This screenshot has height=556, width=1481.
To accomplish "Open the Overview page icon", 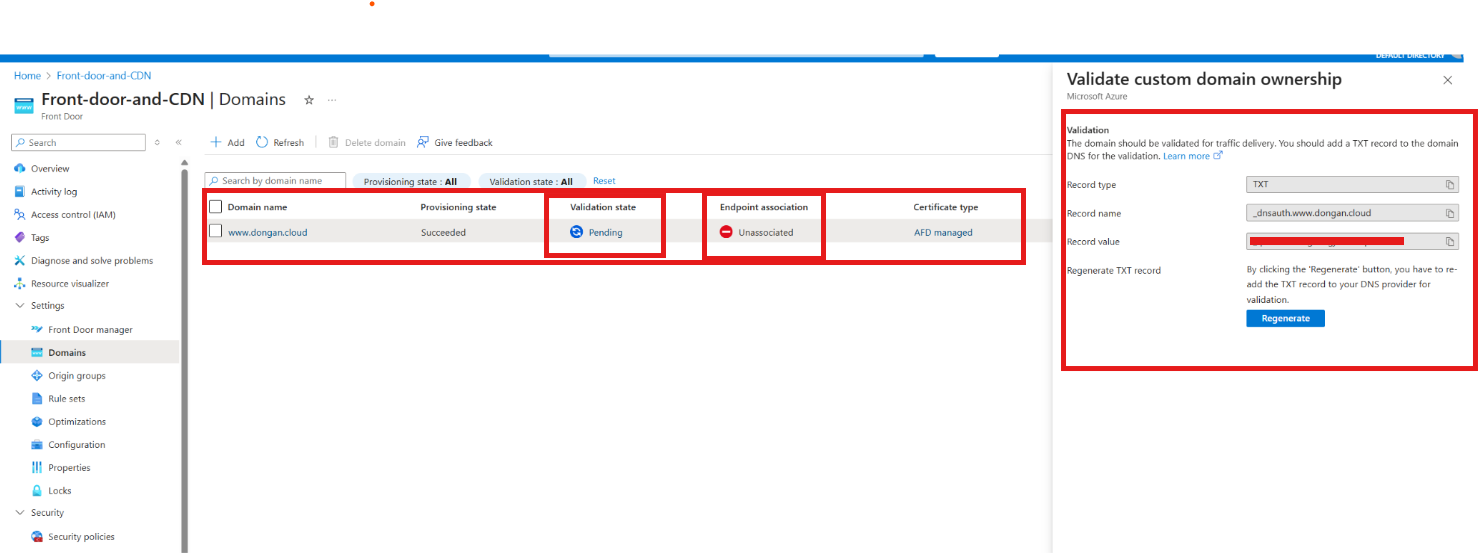I will [x=20, y=168].
